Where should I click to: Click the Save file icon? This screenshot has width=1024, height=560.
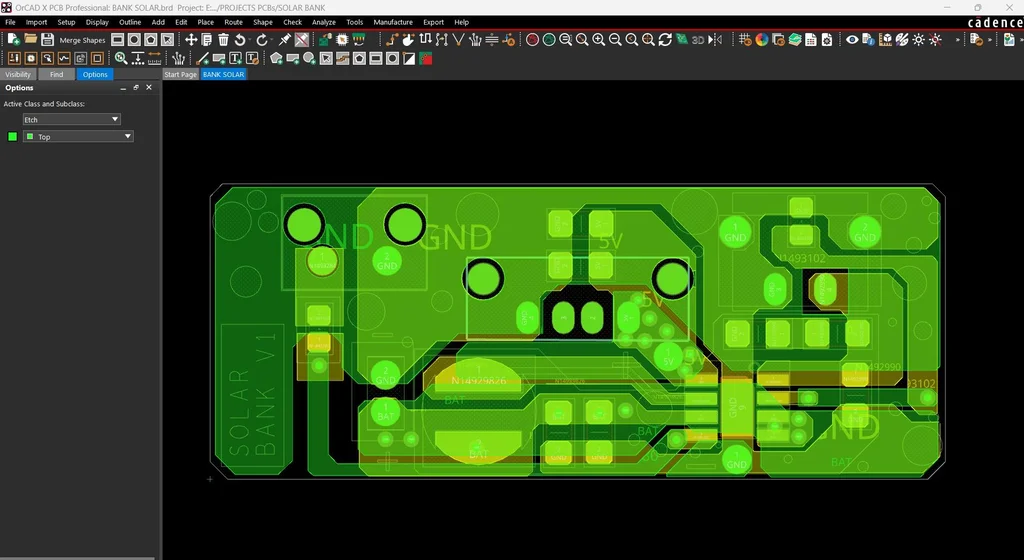point(47,40)
